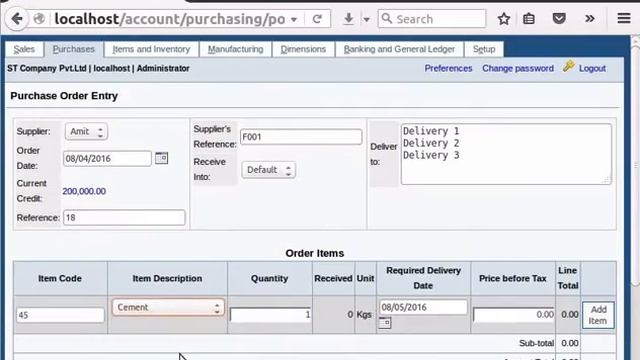
Task: Expand the downloads dropdown arrow
Action: point(366,19)
